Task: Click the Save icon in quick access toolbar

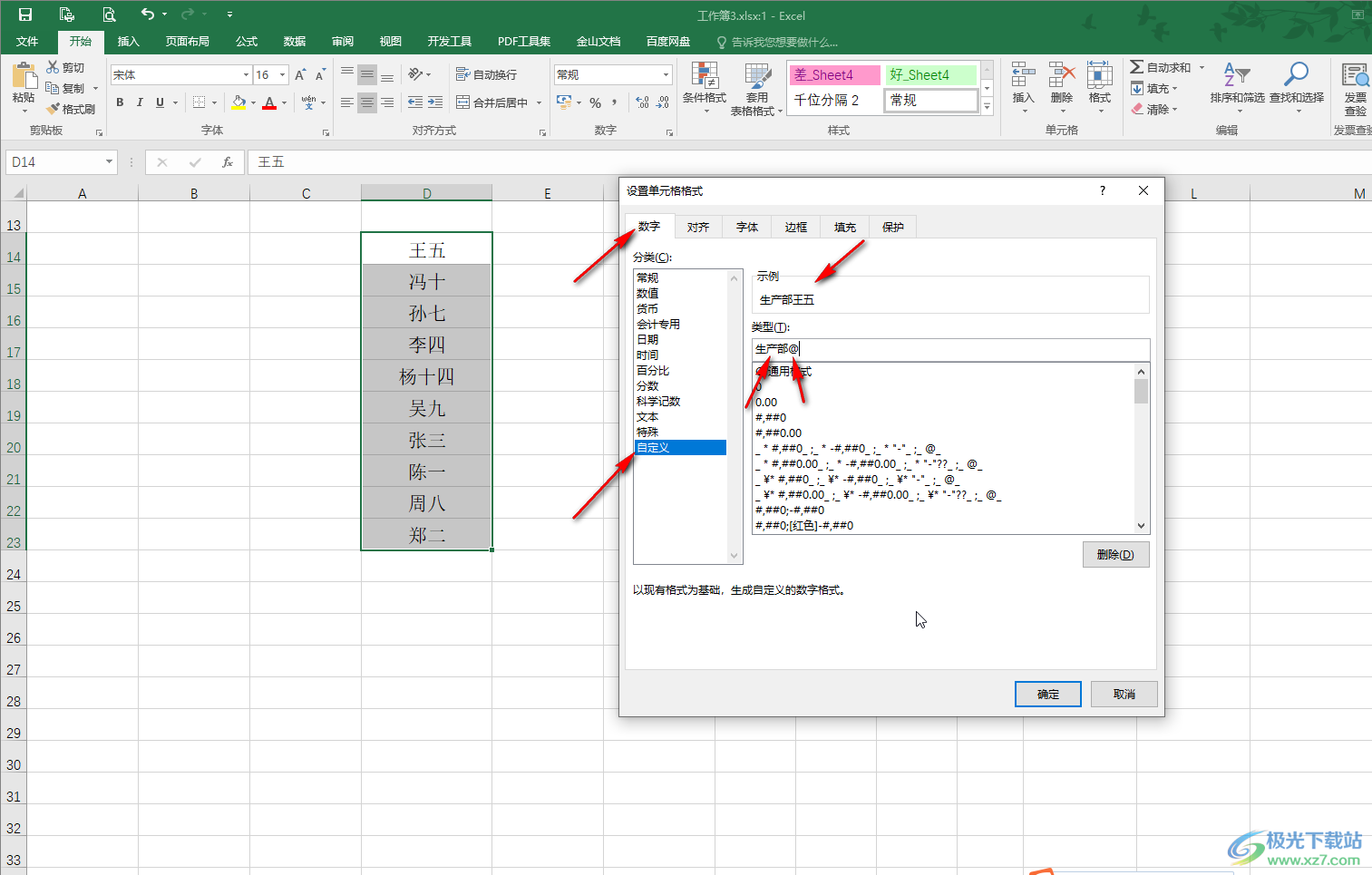Action: coord(25,15)
